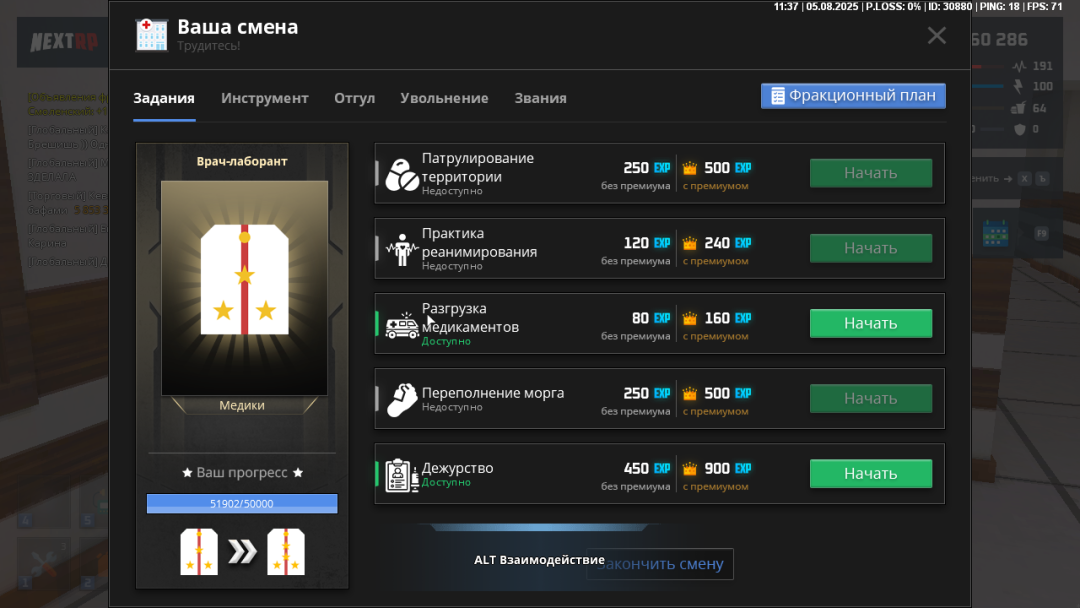Click the 900 EXP с премиумом value for Дежурство
Screen dimensions: 1080x608
point(727,468)
